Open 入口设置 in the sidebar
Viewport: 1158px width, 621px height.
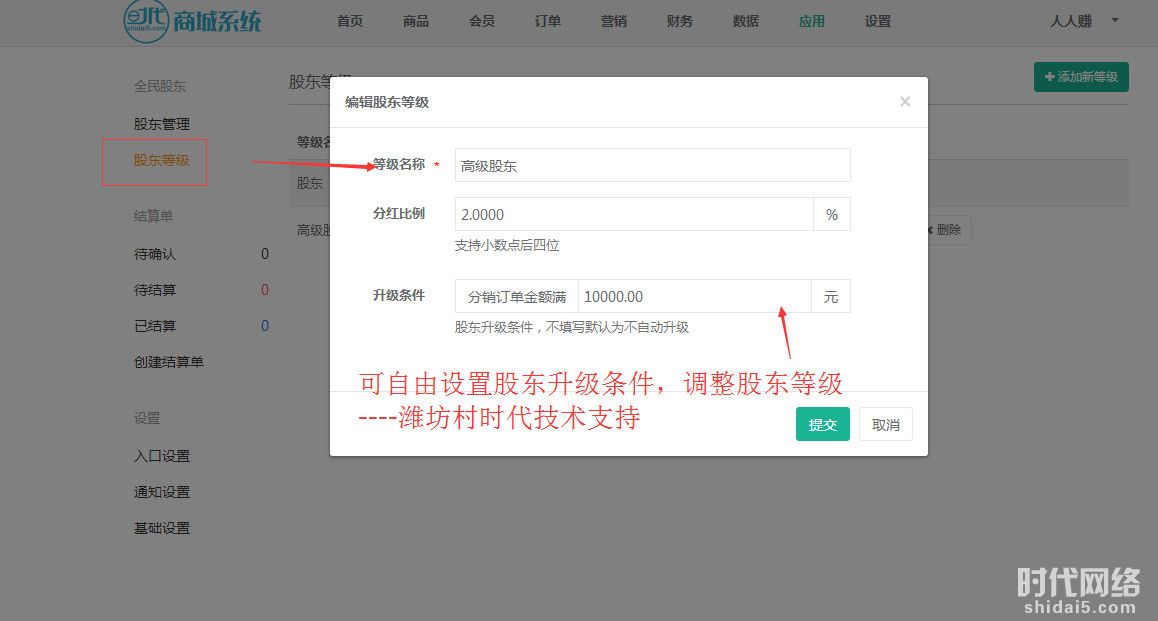[162, 456]
